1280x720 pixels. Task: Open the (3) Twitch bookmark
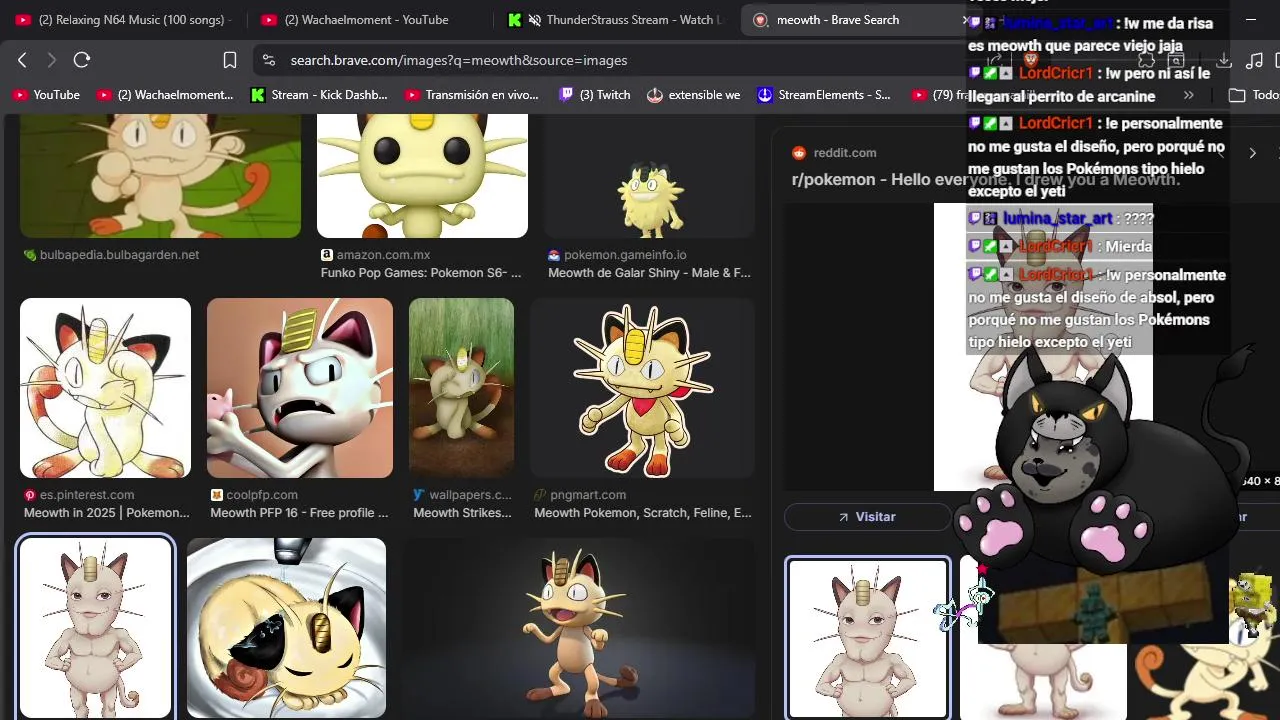pos(595,95)
